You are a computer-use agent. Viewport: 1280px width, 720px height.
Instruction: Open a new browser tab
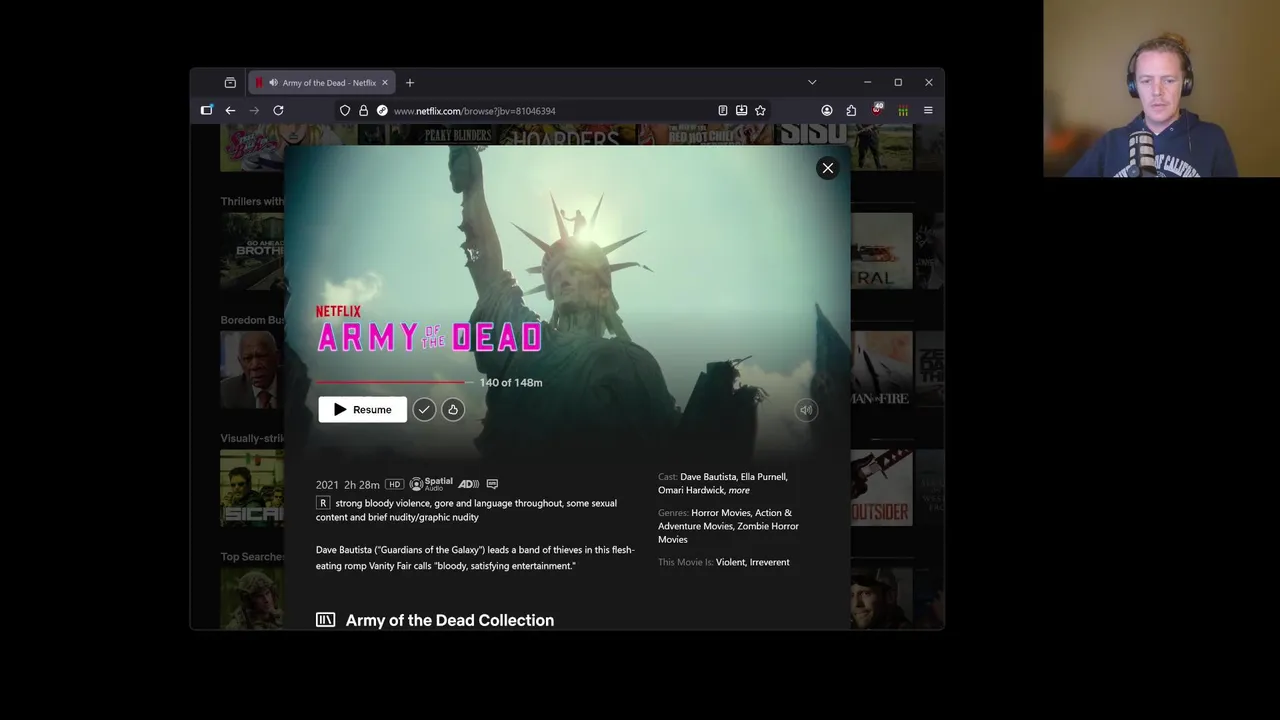(x=410, y=83)
